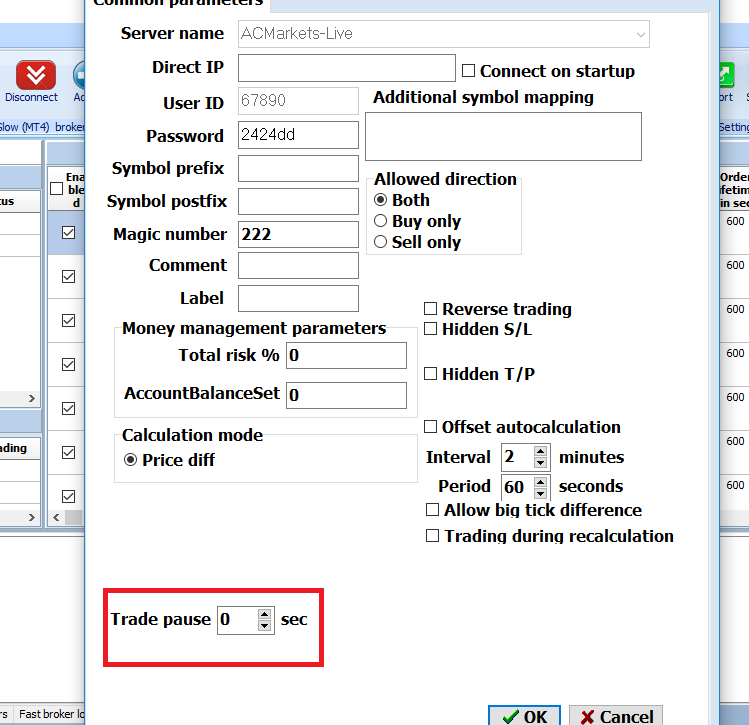The image size is (749, 725).
Task: Decrease Trade pause seconds
Action: (265, 626)
